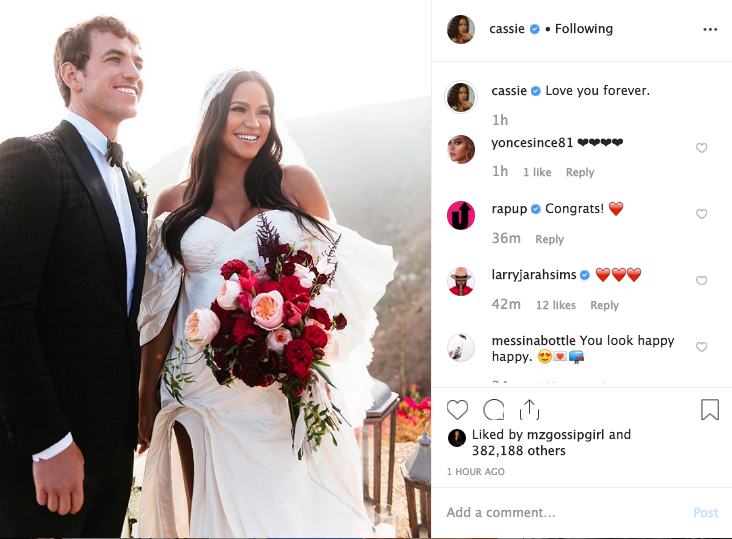View larryjarahsims' profile picture
732x539 pixels.
(x=461, y=281)
